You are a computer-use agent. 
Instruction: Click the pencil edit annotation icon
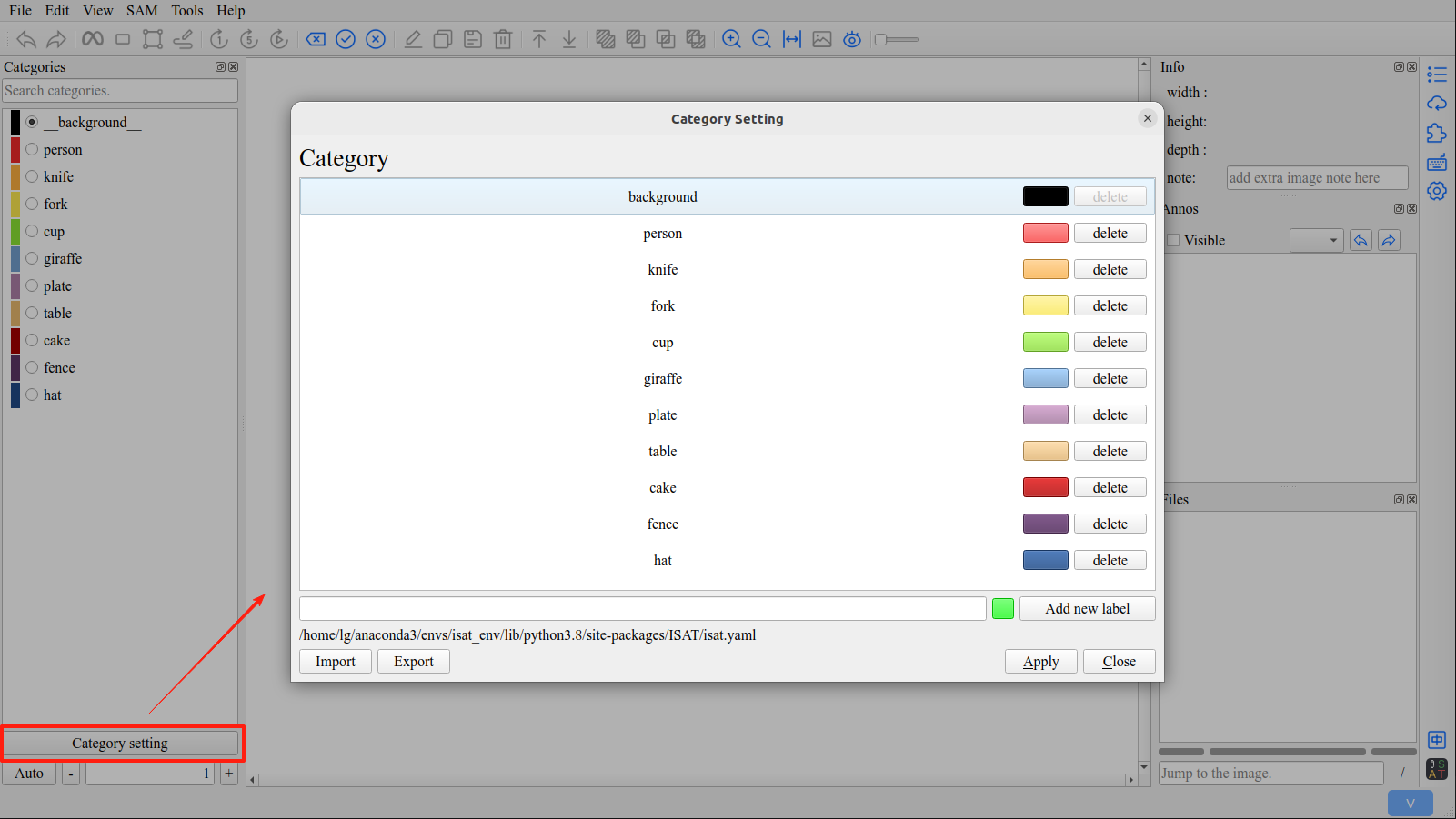[x=413, y=39]
